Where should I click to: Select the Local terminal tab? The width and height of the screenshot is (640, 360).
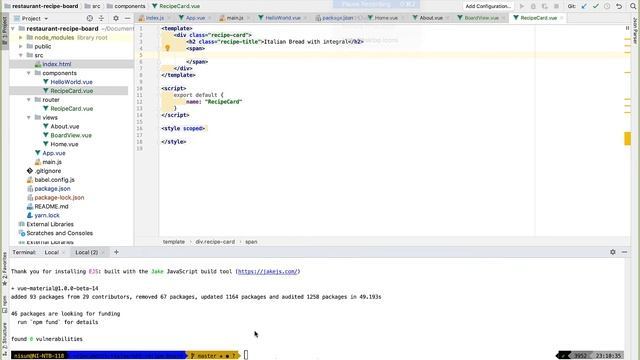point(52,252)
